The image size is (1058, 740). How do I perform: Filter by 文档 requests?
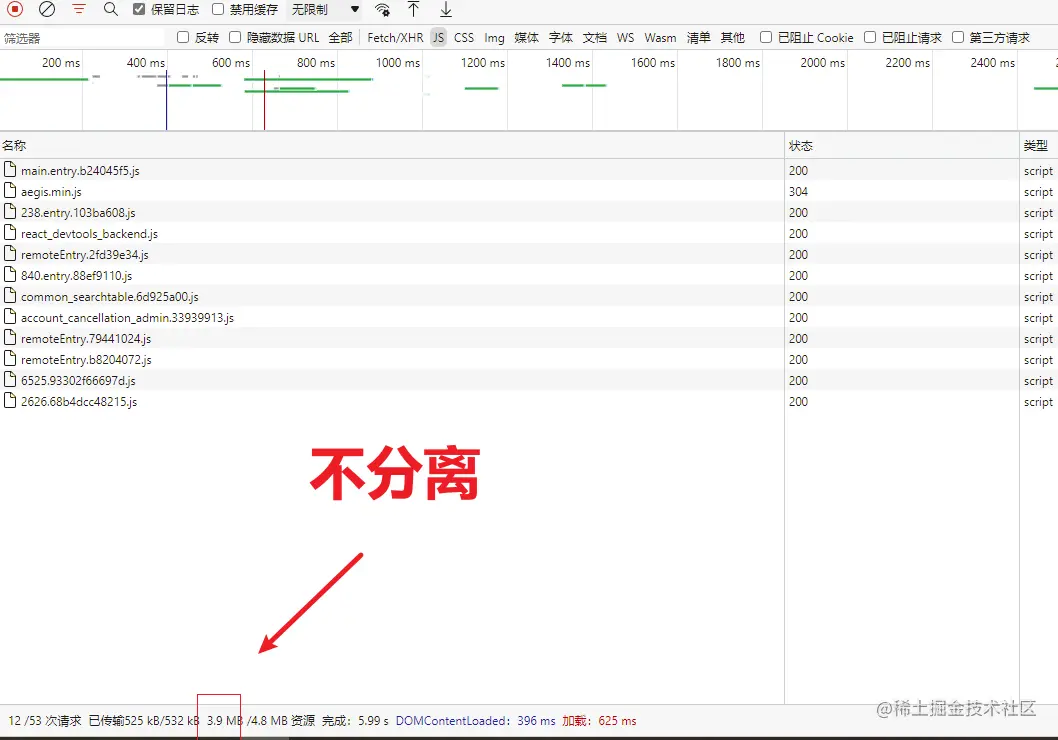coord(594,38)
